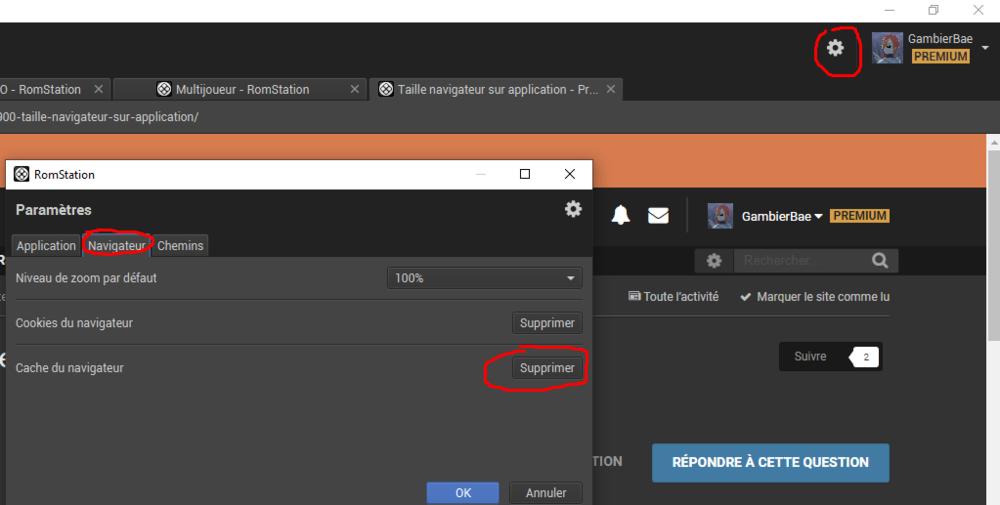Click the Rechercher search field
The width and height of the screenshot is (1000, 505).
798,261
